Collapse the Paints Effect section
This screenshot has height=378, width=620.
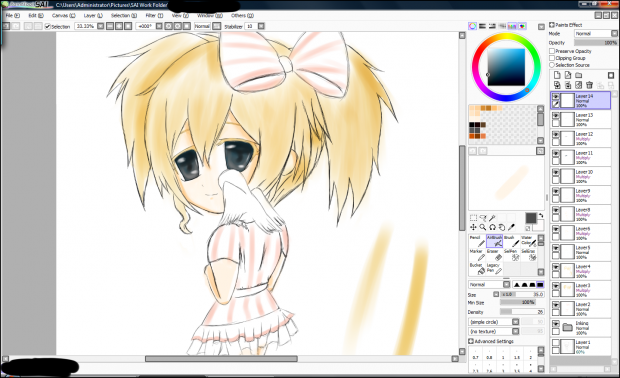pyautogui.click(x=552, y=25)
